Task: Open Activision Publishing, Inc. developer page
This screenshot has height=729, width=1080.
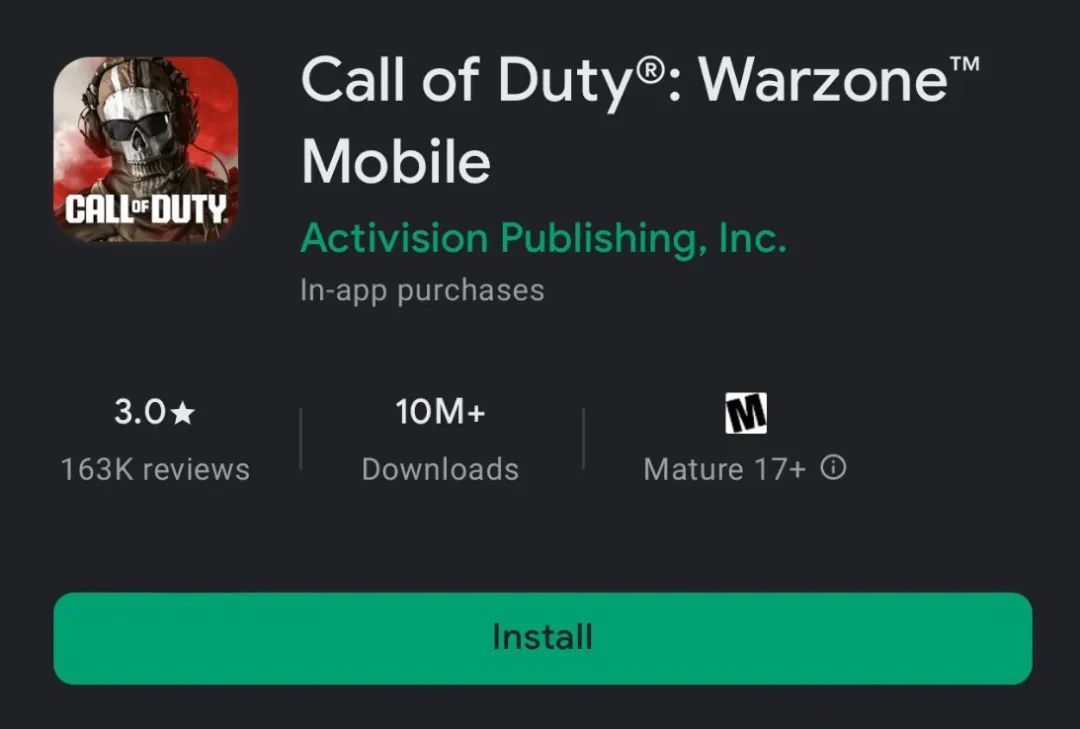Action: (x=543, y=238)
